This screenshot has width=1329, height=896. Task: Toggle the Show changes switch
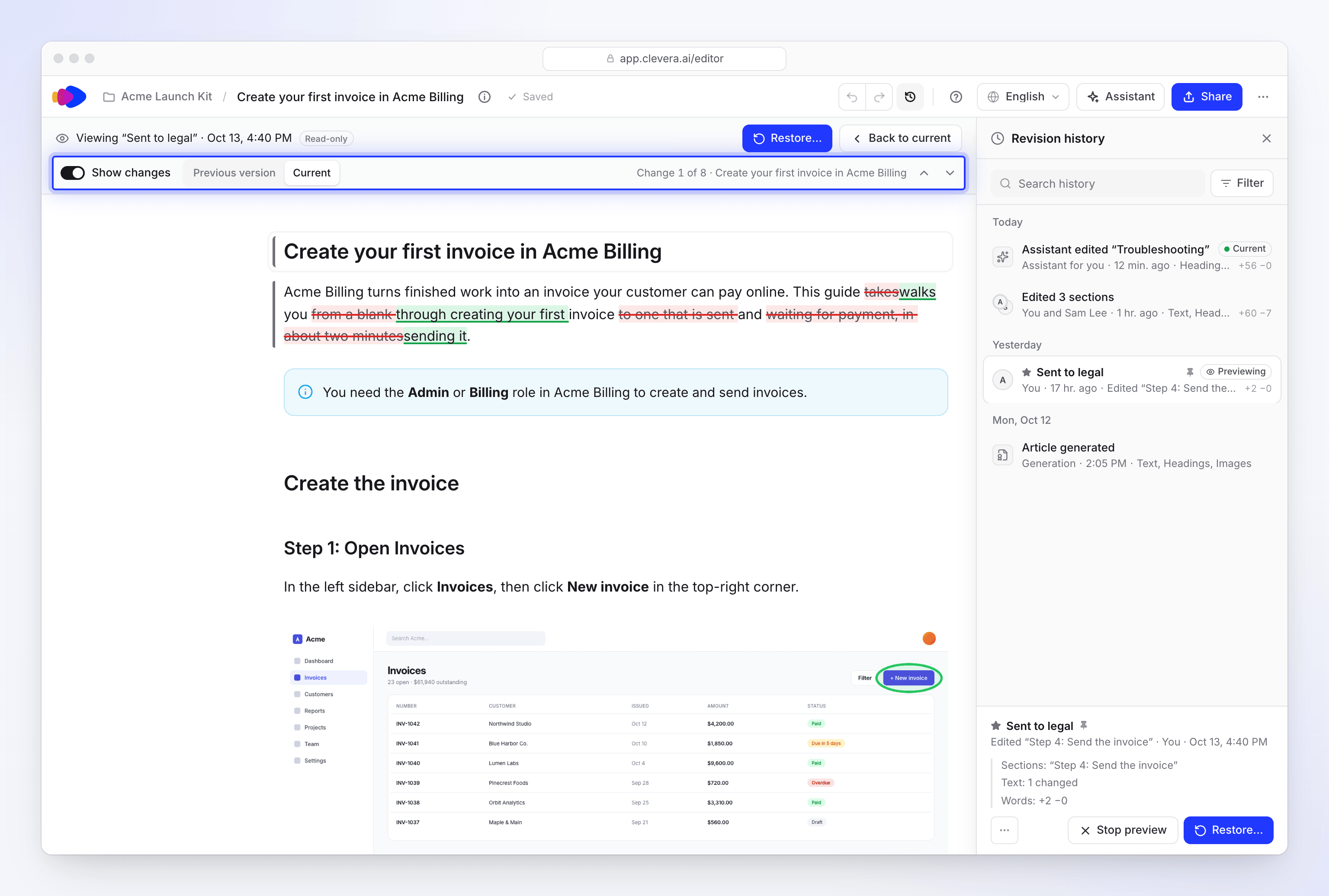(x=73, y=173)
